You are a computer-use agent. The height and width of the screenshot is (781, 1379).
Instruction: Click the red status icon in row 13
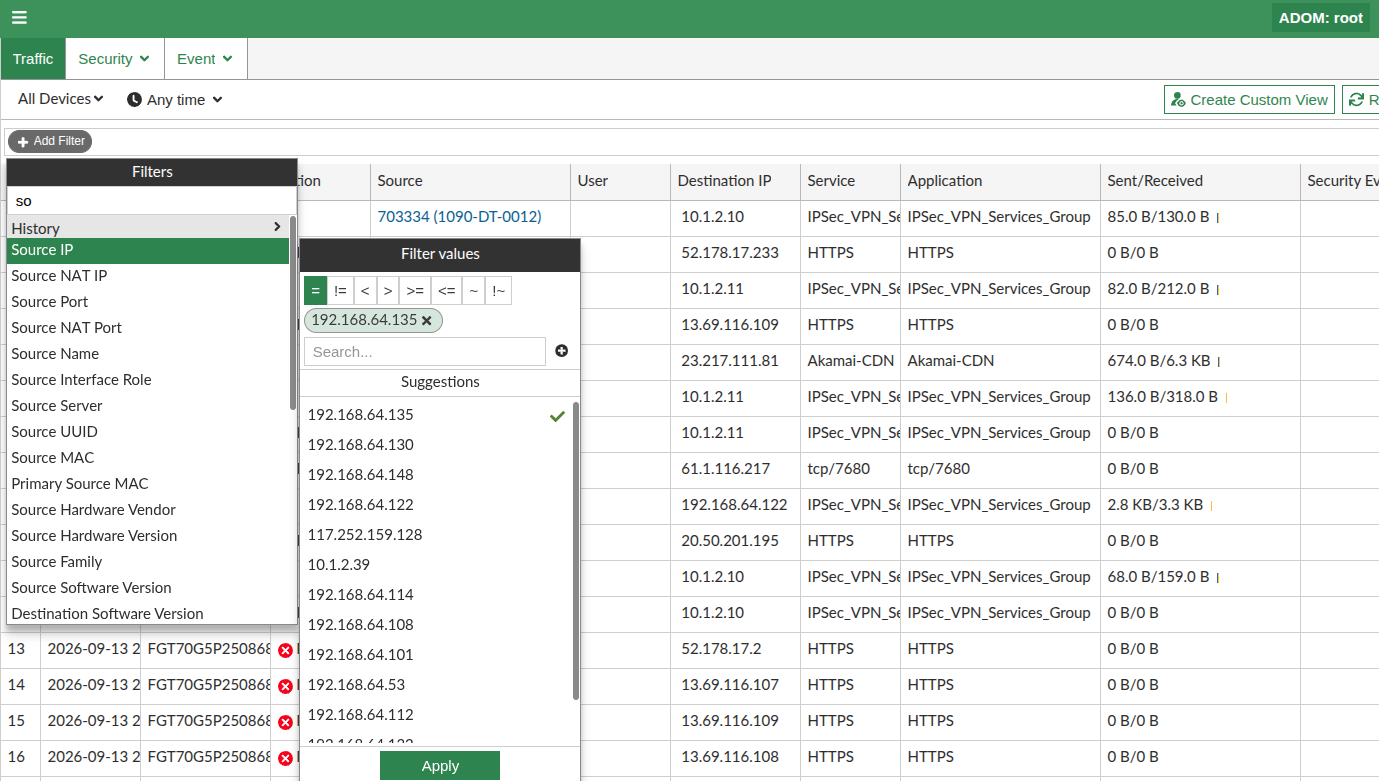285,650
